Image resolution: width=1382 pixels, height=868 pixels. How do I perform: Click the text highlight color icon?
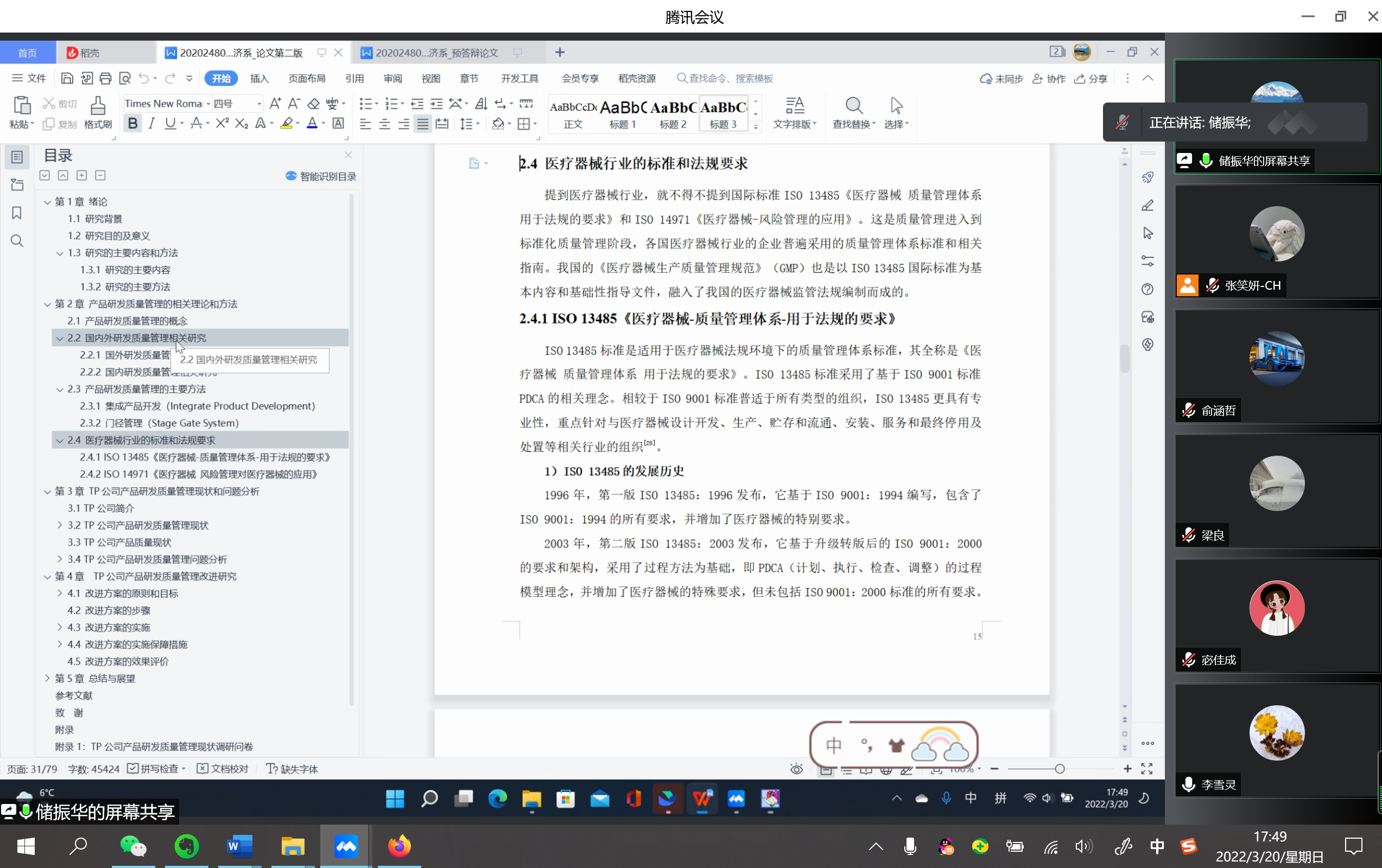(x=287, y=123)
